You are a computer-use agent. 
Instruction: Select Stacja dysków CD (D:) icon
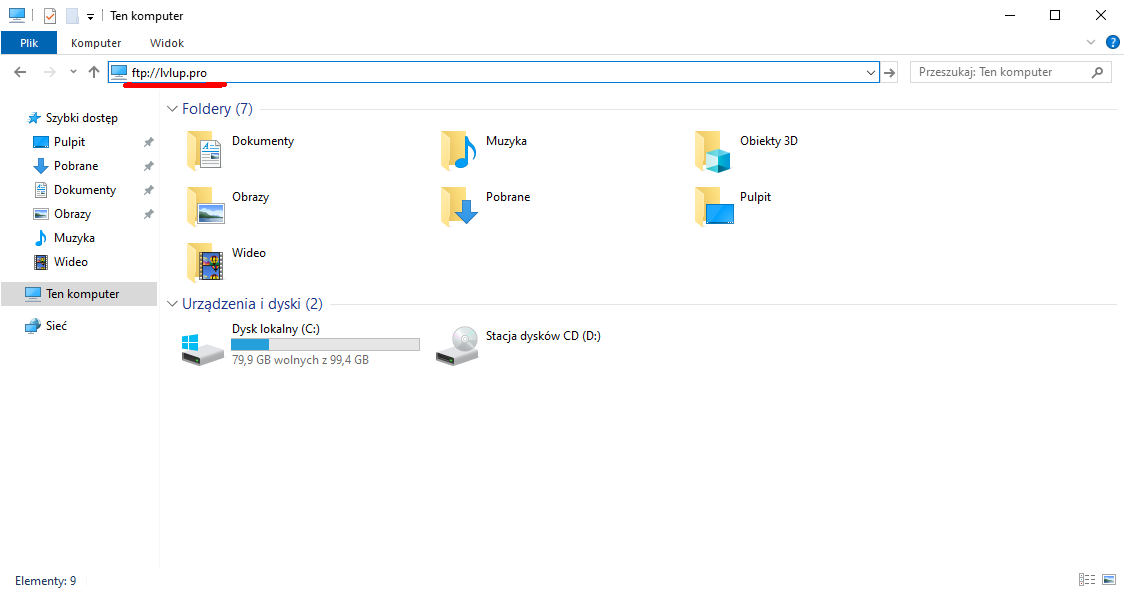click(x=458, y=345)
